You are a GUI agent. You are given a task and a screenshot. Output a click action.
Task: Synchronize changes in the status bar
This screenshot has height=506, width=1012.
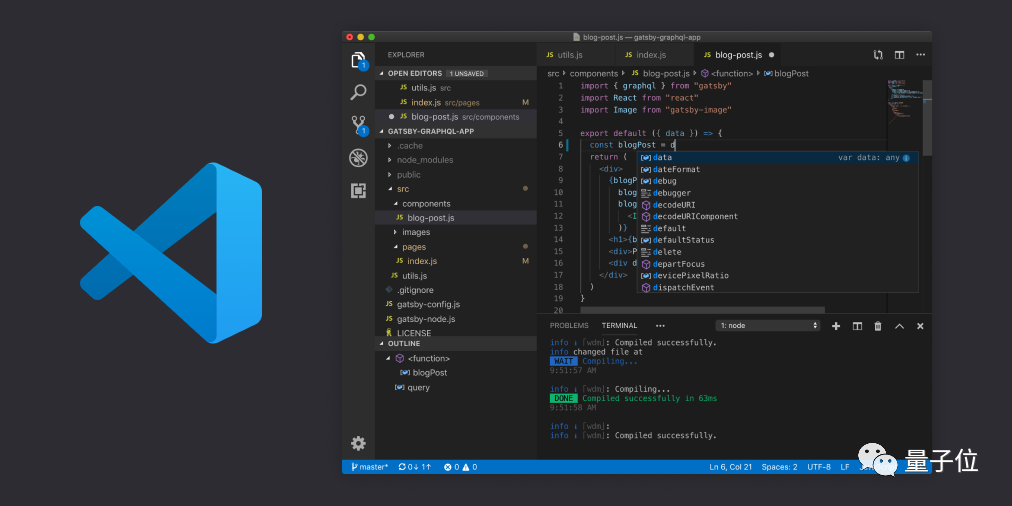click(x=414, y=467)
